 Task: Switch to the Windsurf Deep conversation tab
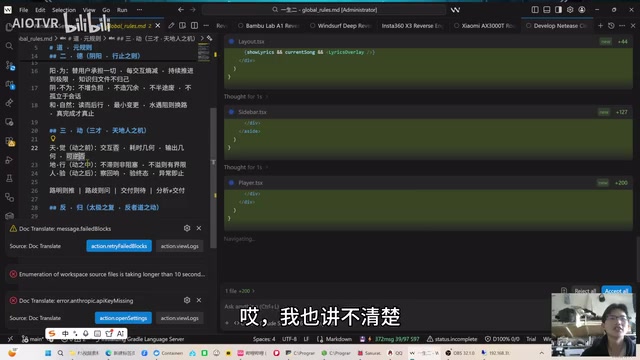pyautogui.click(x=340, y=26)
